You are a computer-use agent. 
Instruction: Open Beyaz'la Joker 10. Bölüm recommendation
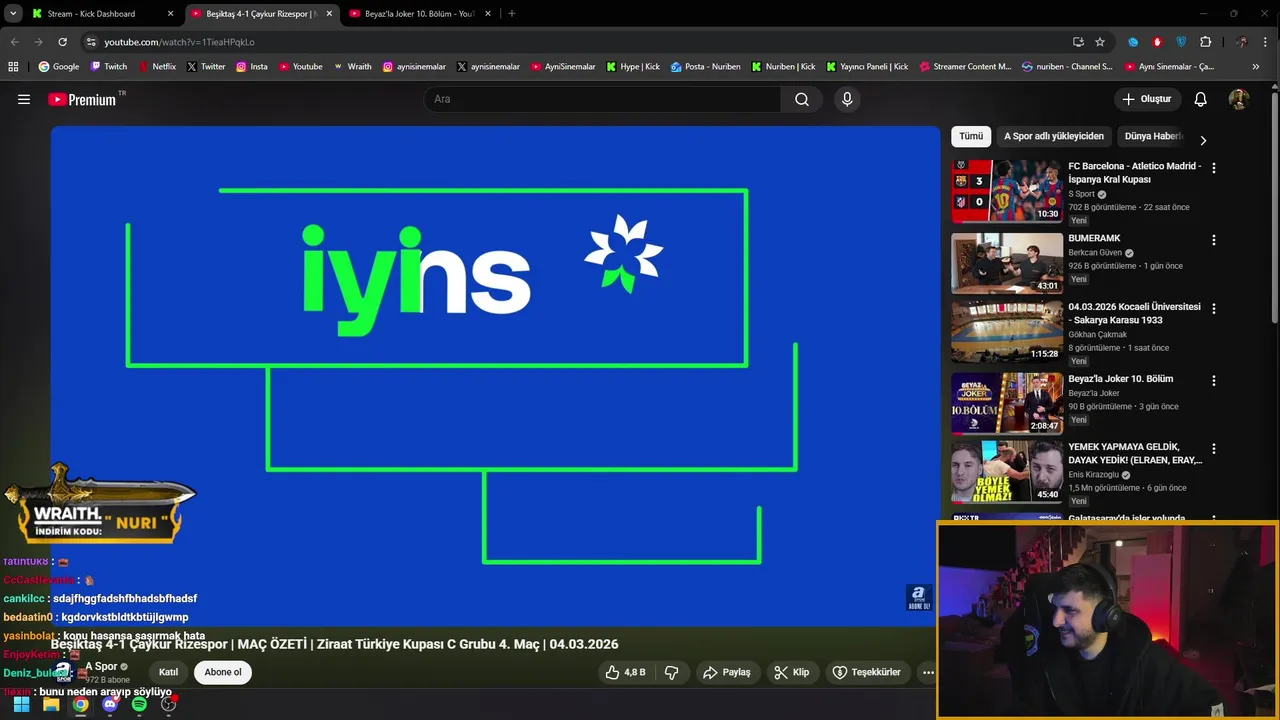[x=1120, y=379]
